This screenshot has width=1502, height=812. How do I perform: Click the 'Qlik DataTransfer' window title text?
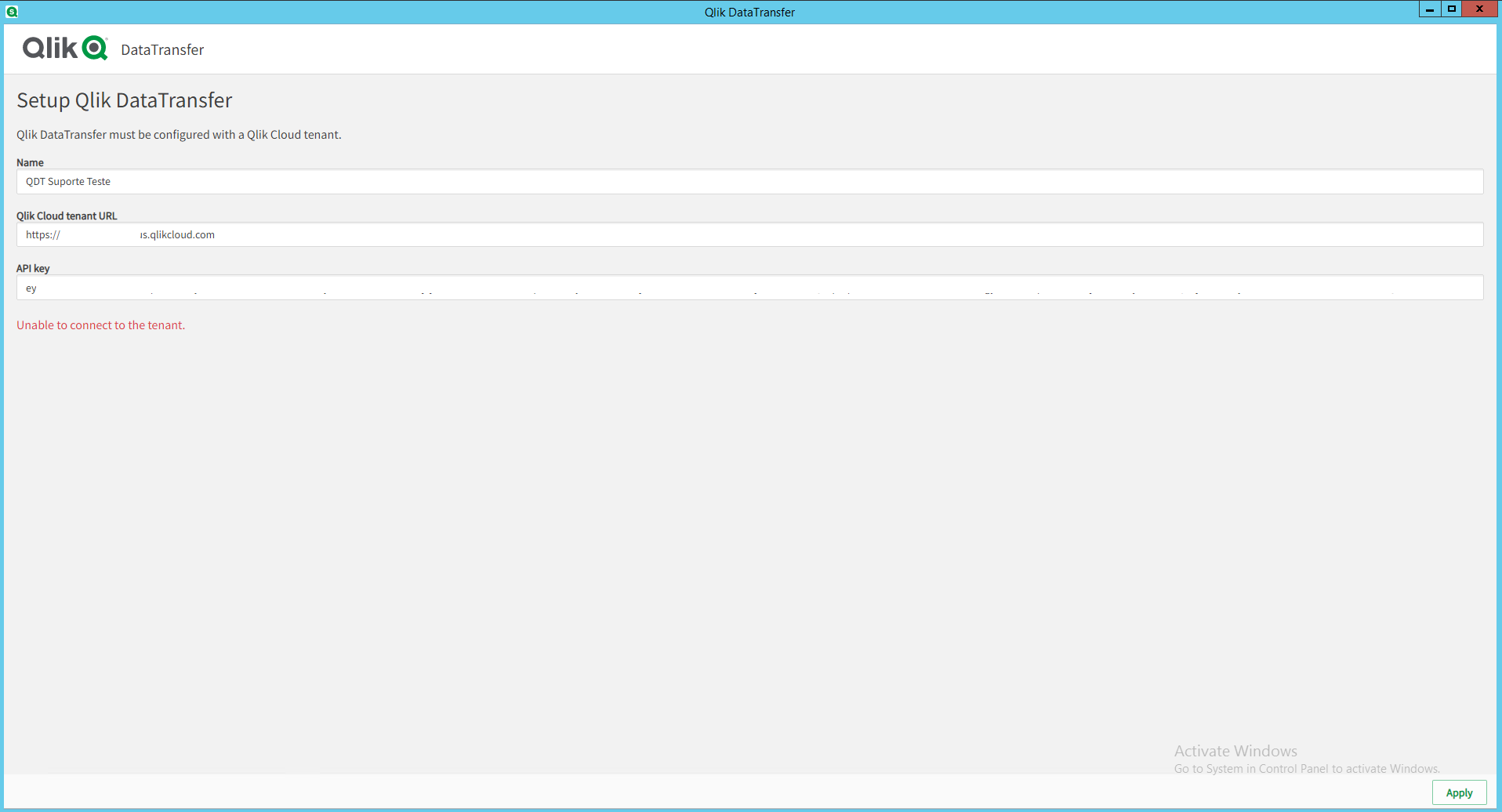(749, 12)
